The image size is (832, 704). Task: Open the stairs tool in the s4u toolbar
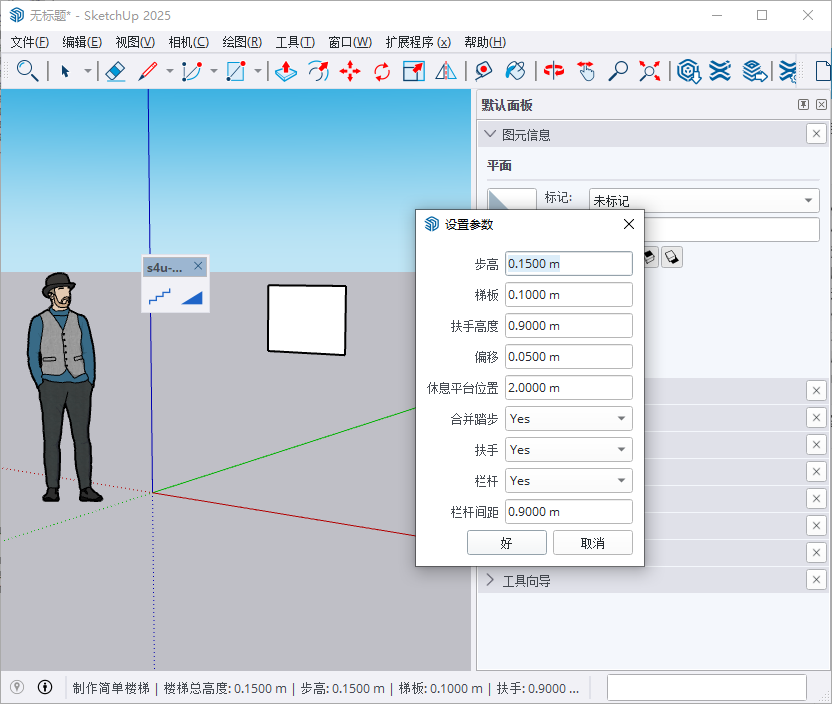(x=160, y=298)
